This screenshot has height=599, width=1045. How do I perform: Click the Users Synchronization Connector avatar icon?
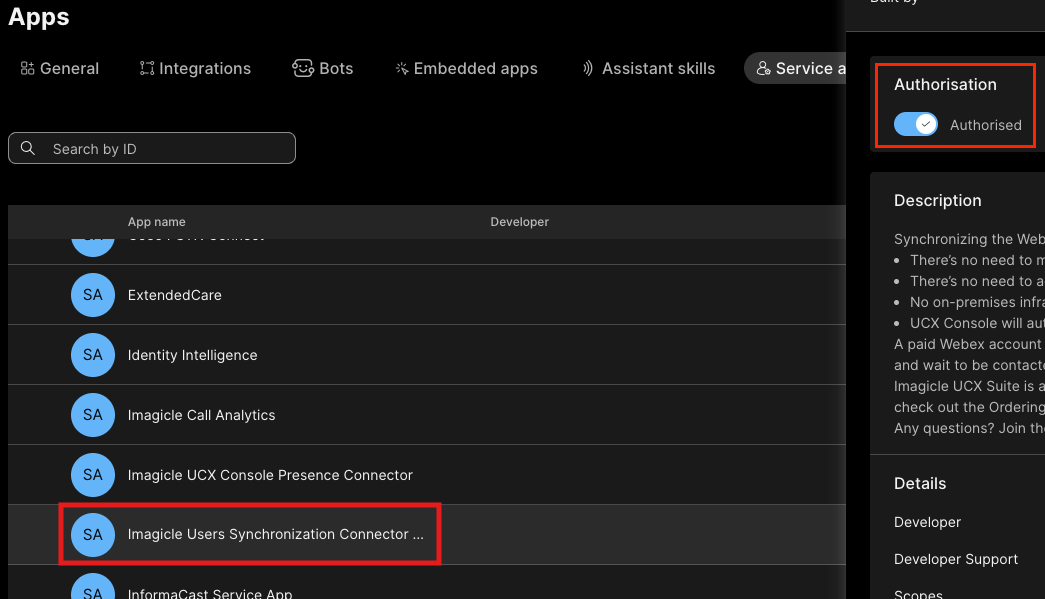point(93,535)
